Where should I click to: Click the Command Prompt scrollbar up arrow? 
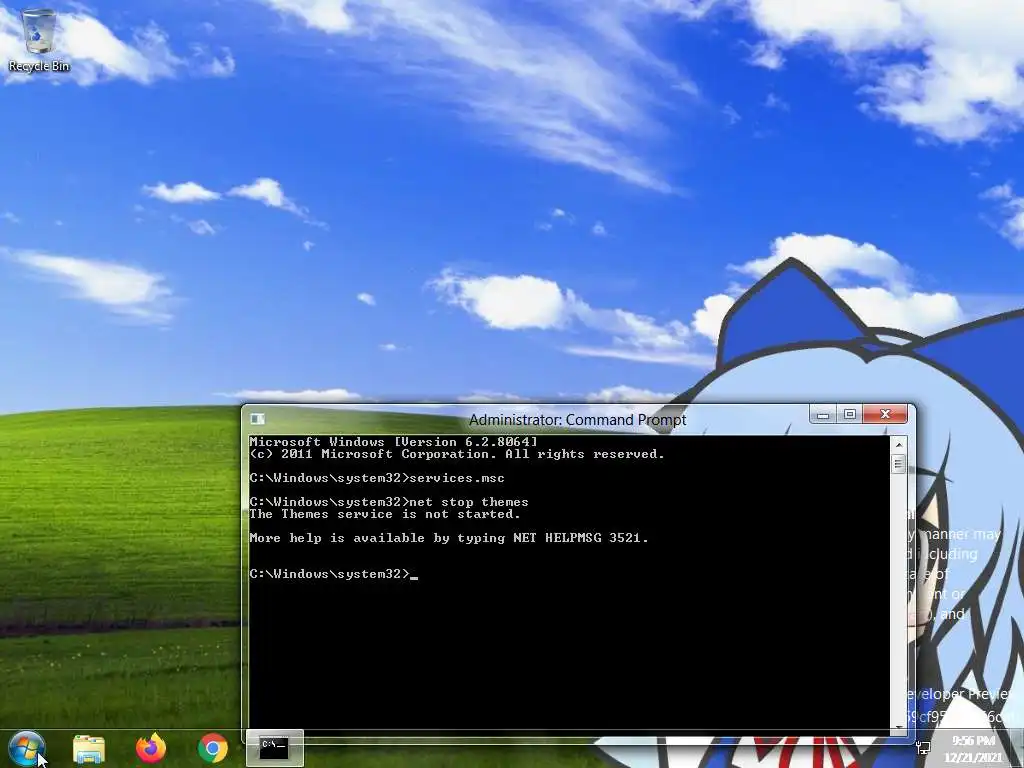[899, 444]
